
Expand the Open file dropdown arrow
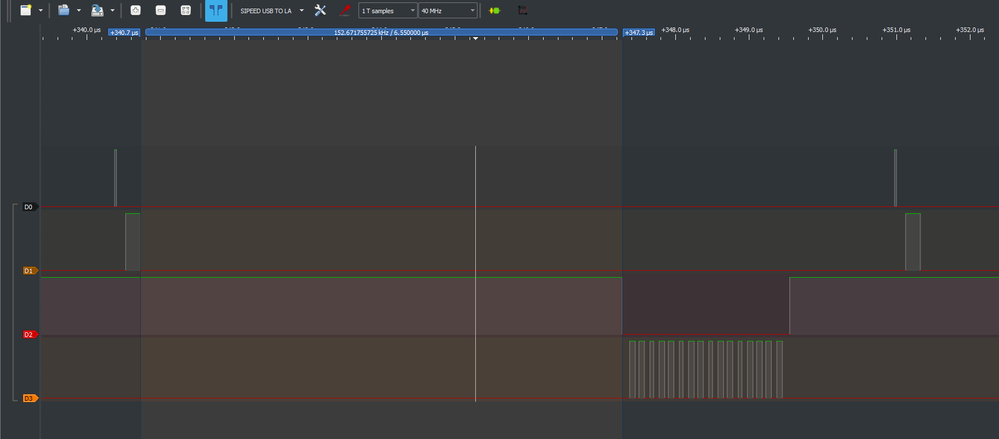pyautogui.click(x=78, y=10)
